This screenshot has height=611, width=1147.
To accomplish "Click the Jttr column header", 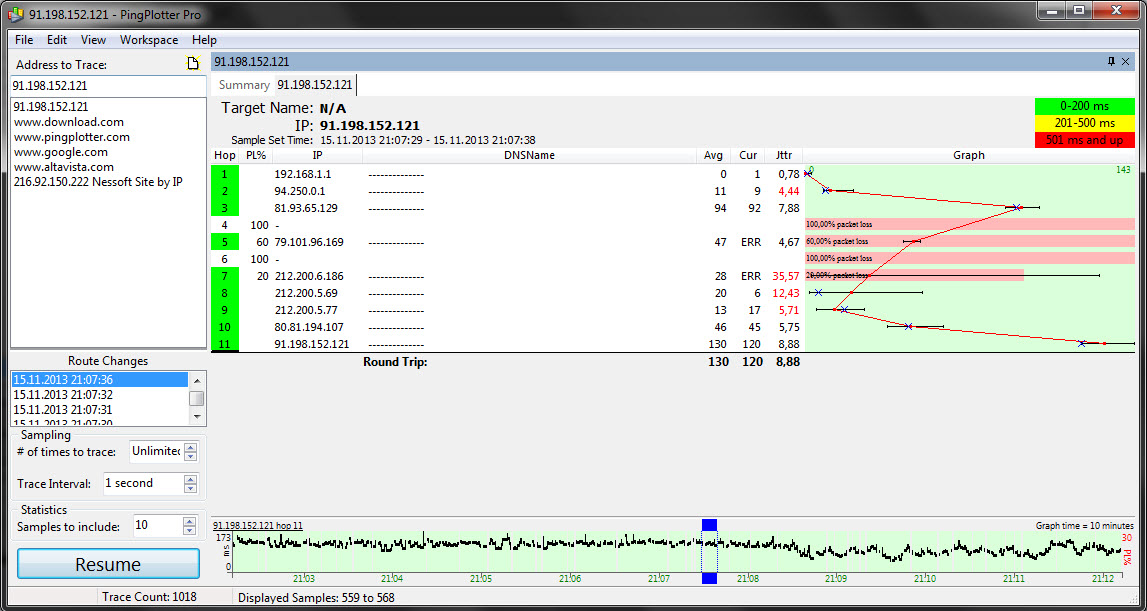I will point(783,155).
